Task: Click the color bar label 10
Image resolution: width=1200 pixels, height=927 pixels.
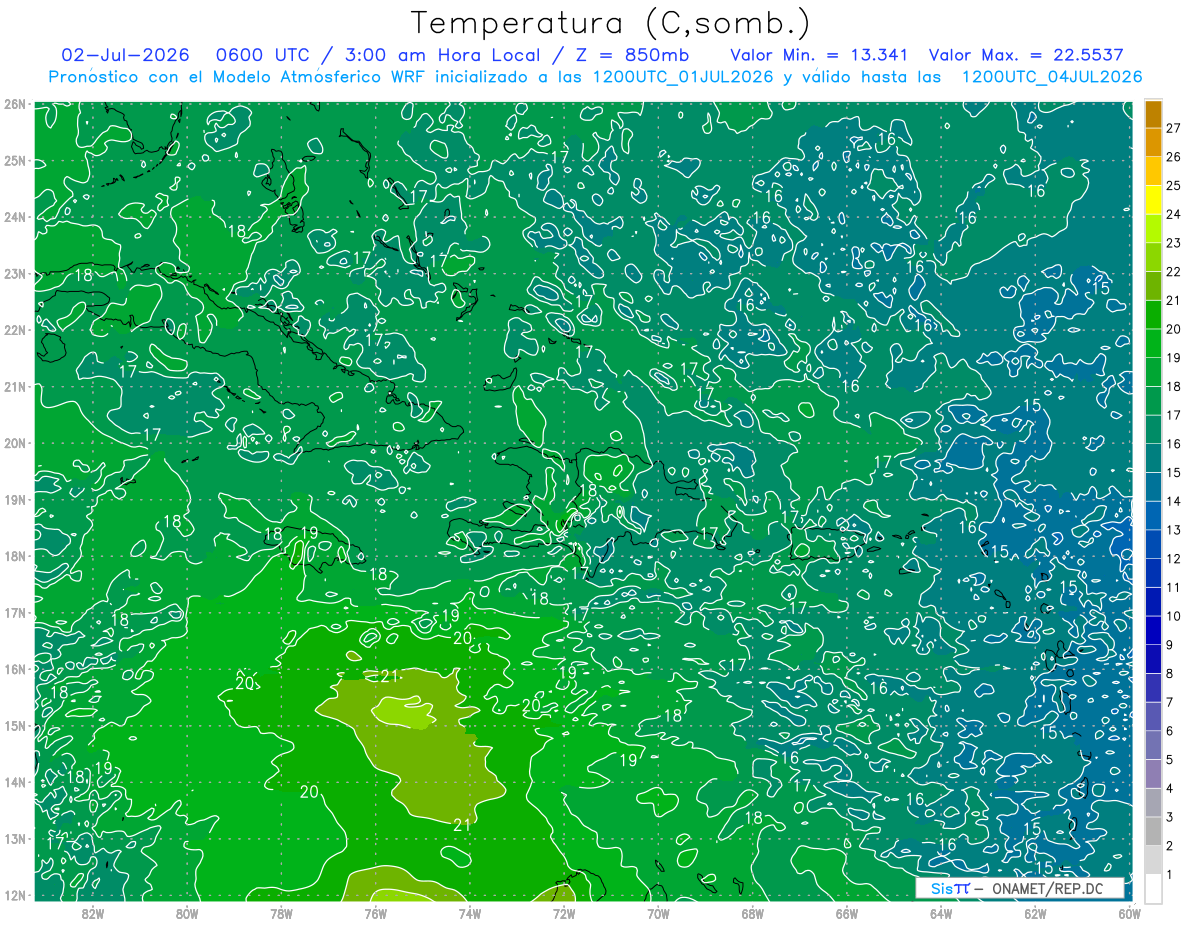Action: point(1173,616)
